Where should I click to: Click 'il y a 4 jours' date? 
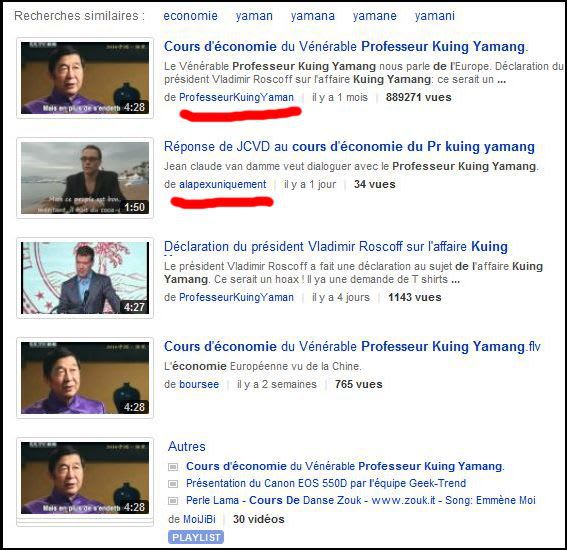(341, 297)
